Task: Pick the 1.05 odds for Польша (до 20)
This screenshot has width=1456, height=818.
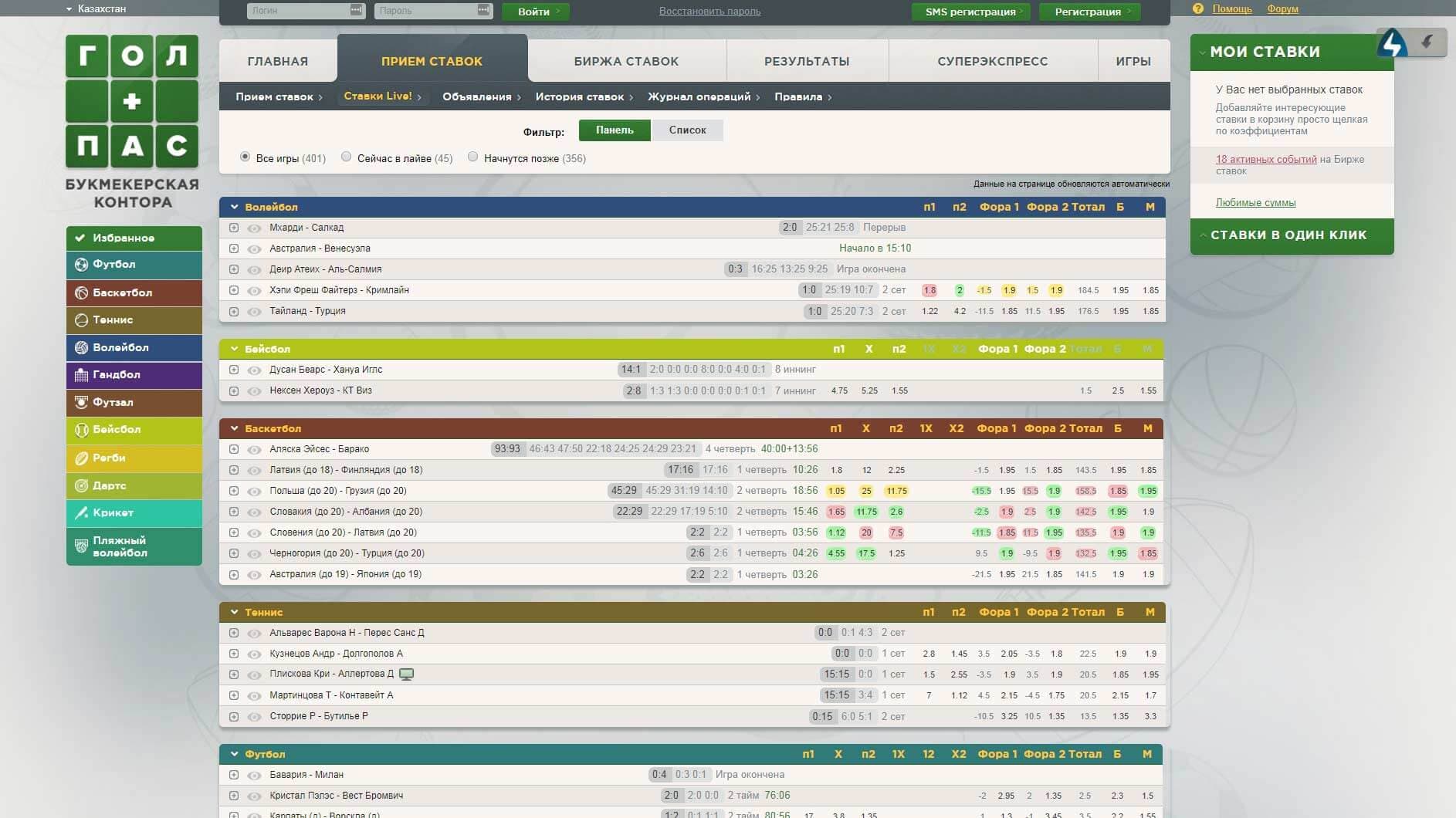Action: [x=836, y=492]
